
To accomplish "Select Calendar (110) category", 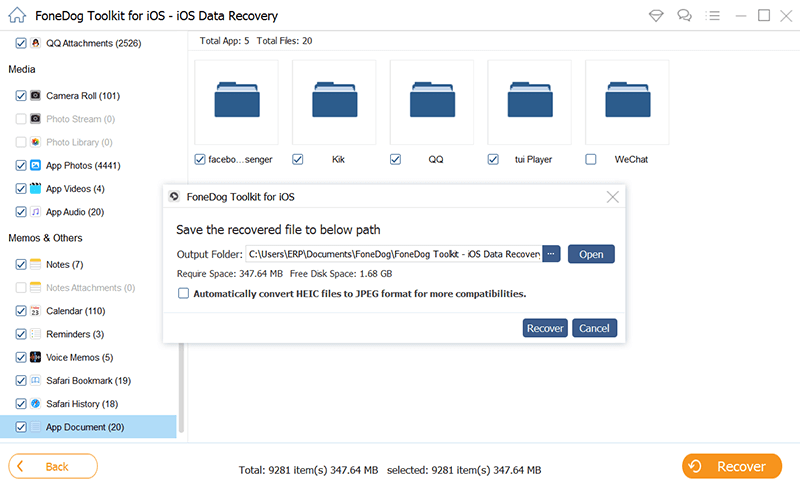I will point(76,311).
